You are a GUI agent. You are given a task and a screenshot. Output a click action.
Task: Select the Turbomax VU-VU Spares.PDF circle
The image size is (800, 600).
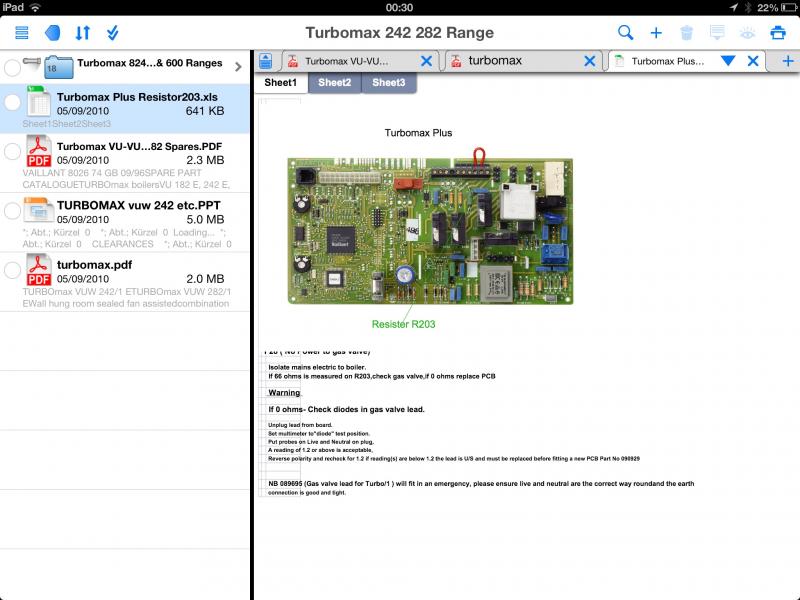coord(12,152)
